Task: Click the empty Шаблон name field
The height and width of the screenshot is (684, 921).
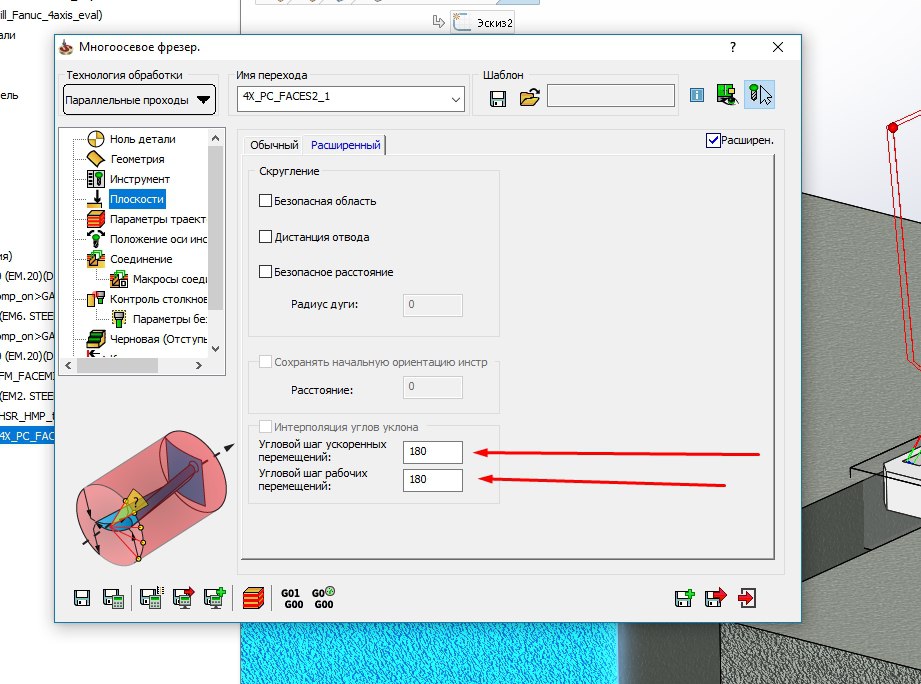Action: pyautogui.click(x=611, y=96)
